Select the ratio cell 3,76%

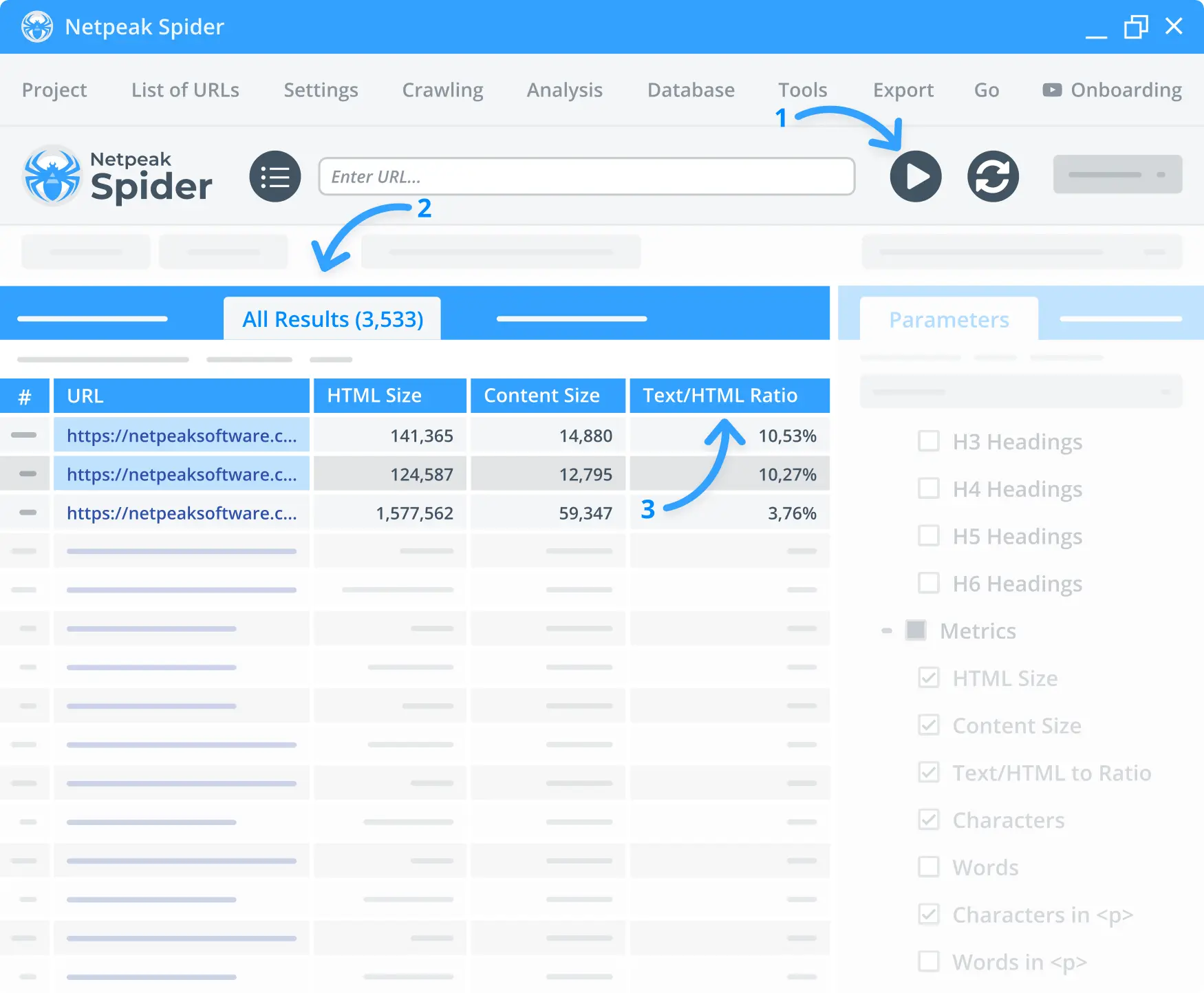pyautogui.click(x=729, y=513)
